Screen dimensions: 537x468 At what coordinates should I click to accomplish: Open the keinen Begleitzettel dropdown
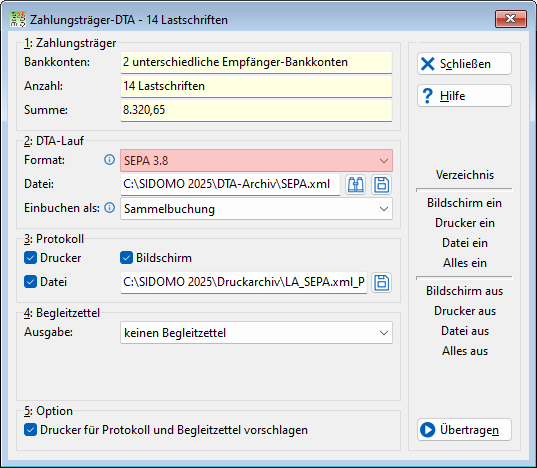(x=256, y=333)
